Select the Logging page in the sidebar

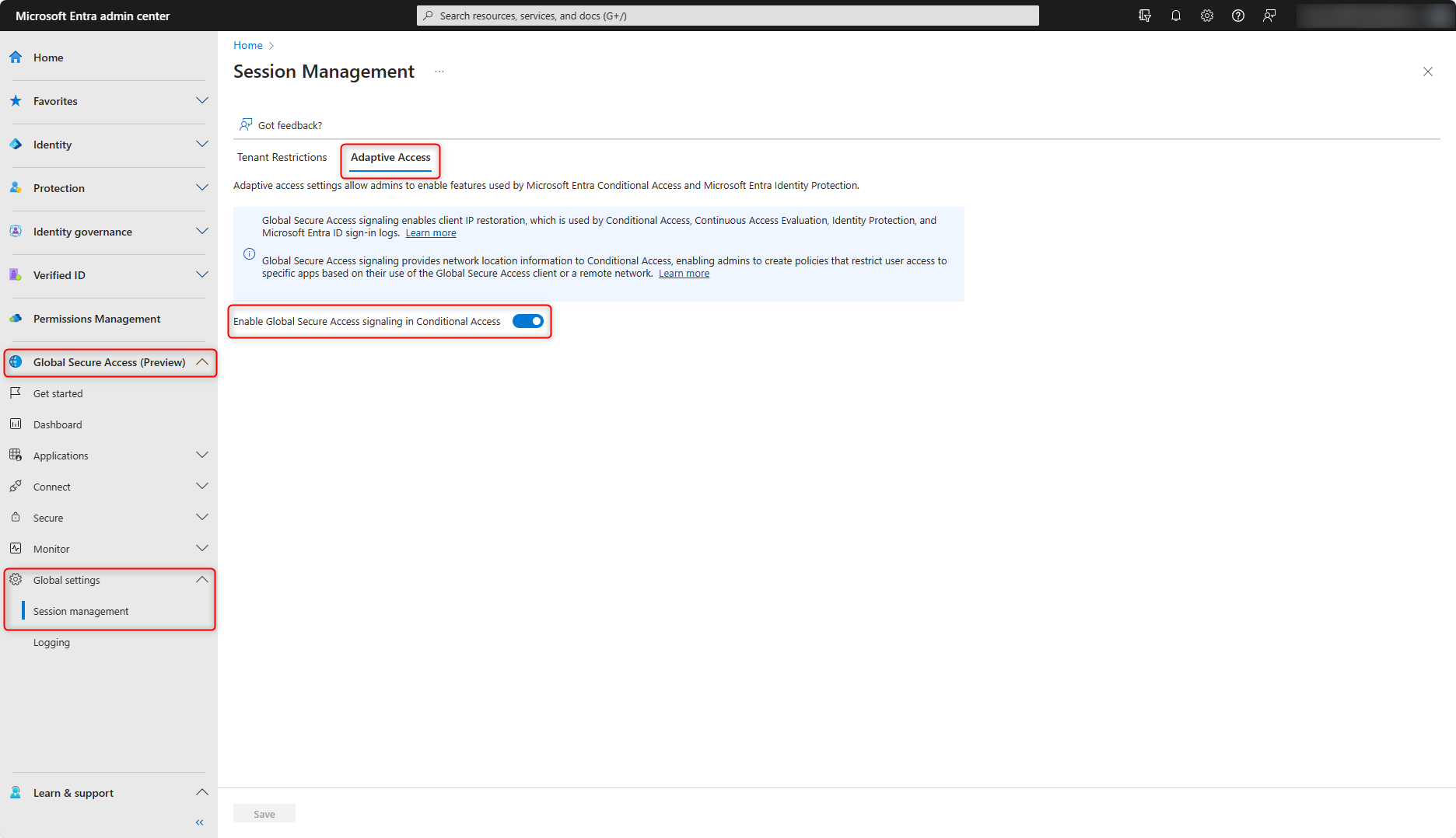pyautogui.click(x=51, y=642)
